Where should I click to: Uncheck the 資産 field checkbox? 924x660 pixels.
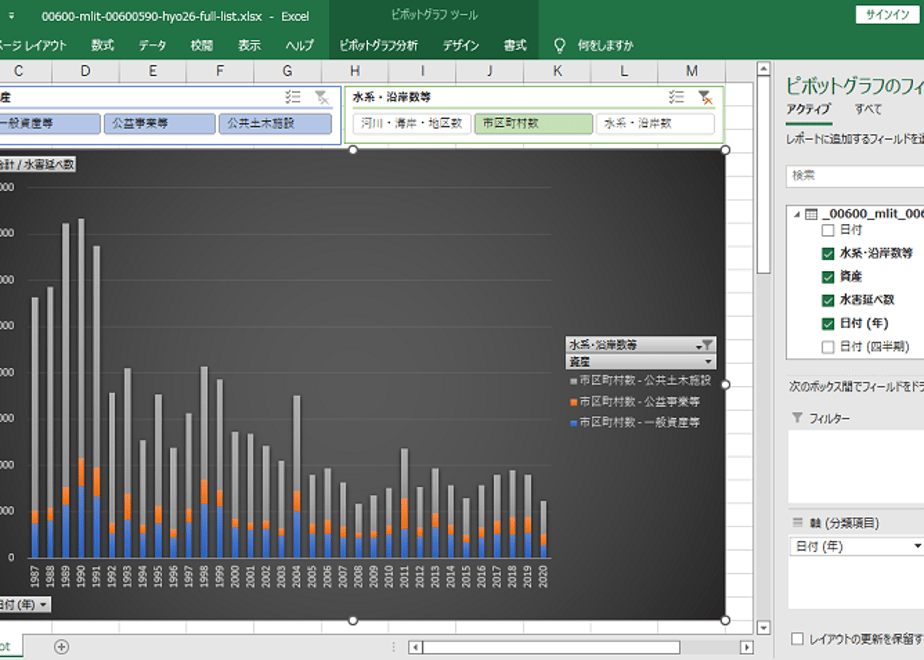[828, 276]
